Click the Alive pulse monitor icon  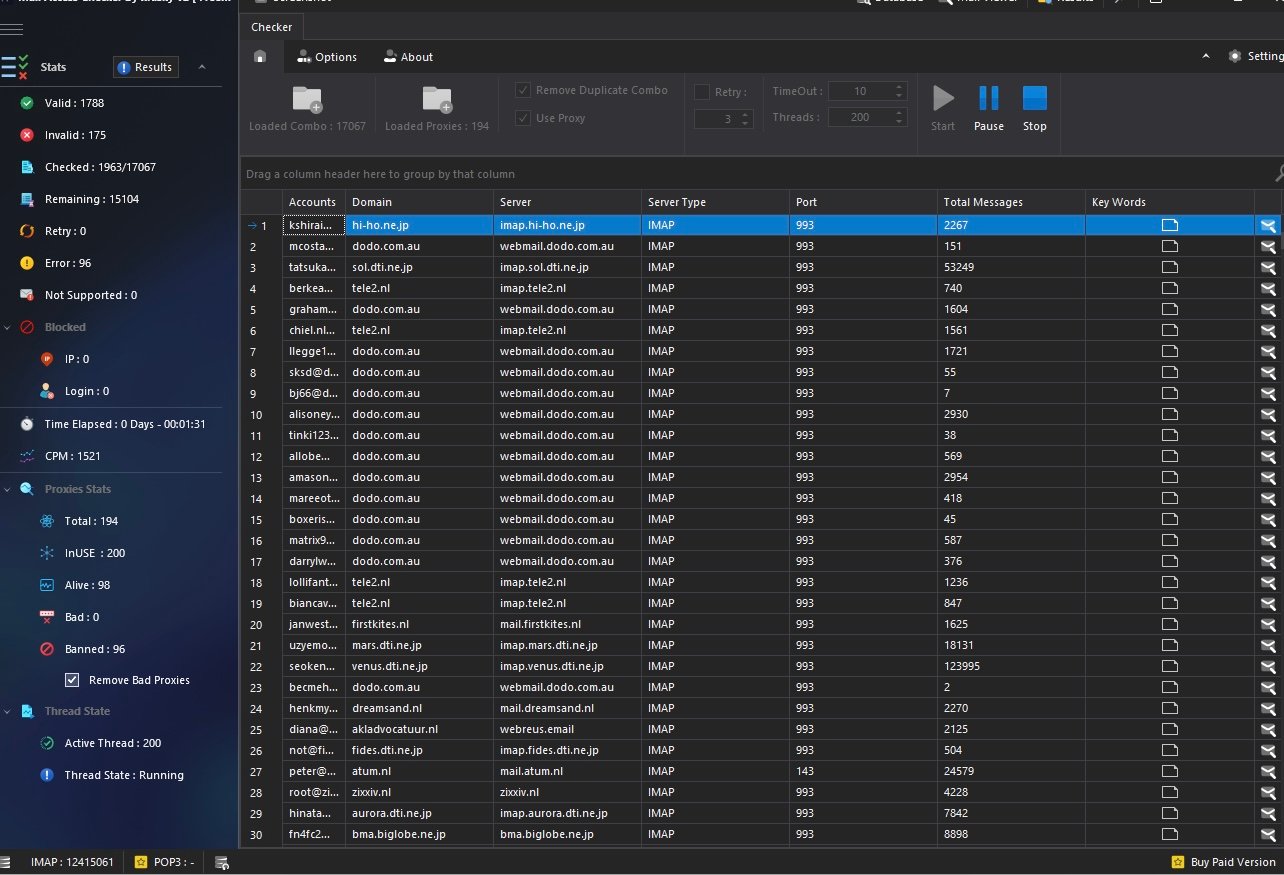47,585
